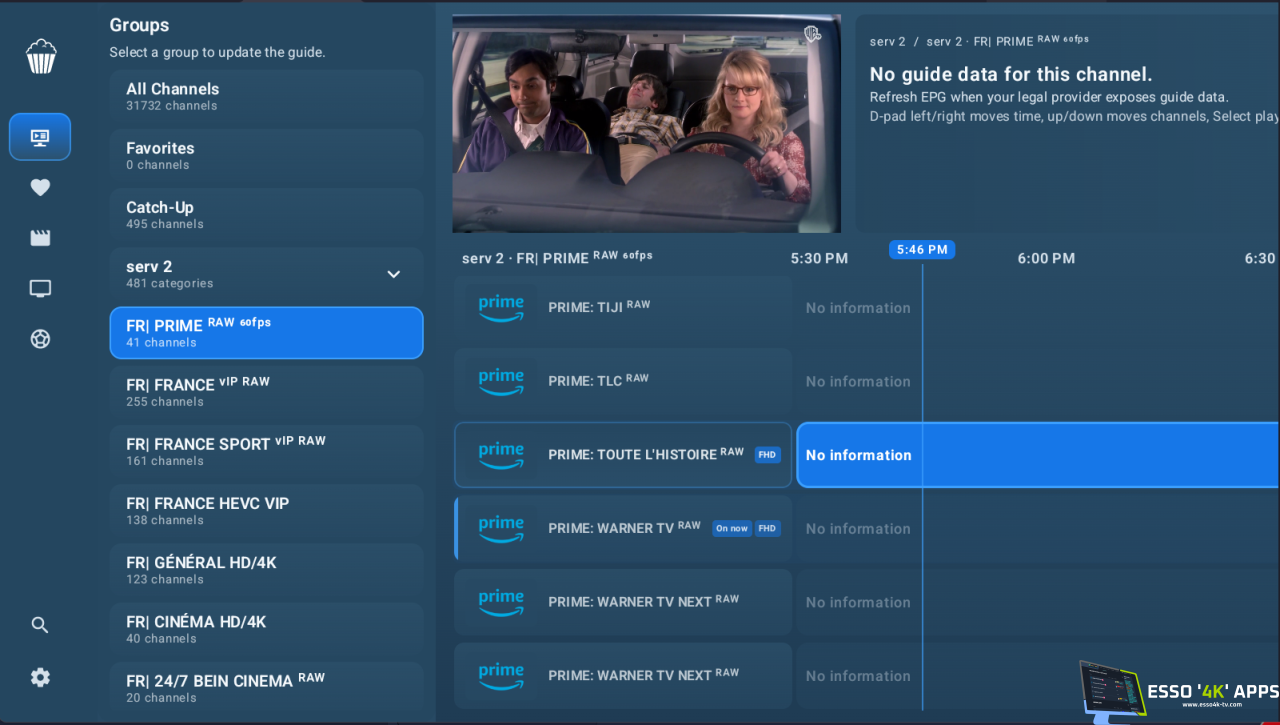Open search with the magnifier icon
Screen dimensions: 1280x725
coord(40,625)
